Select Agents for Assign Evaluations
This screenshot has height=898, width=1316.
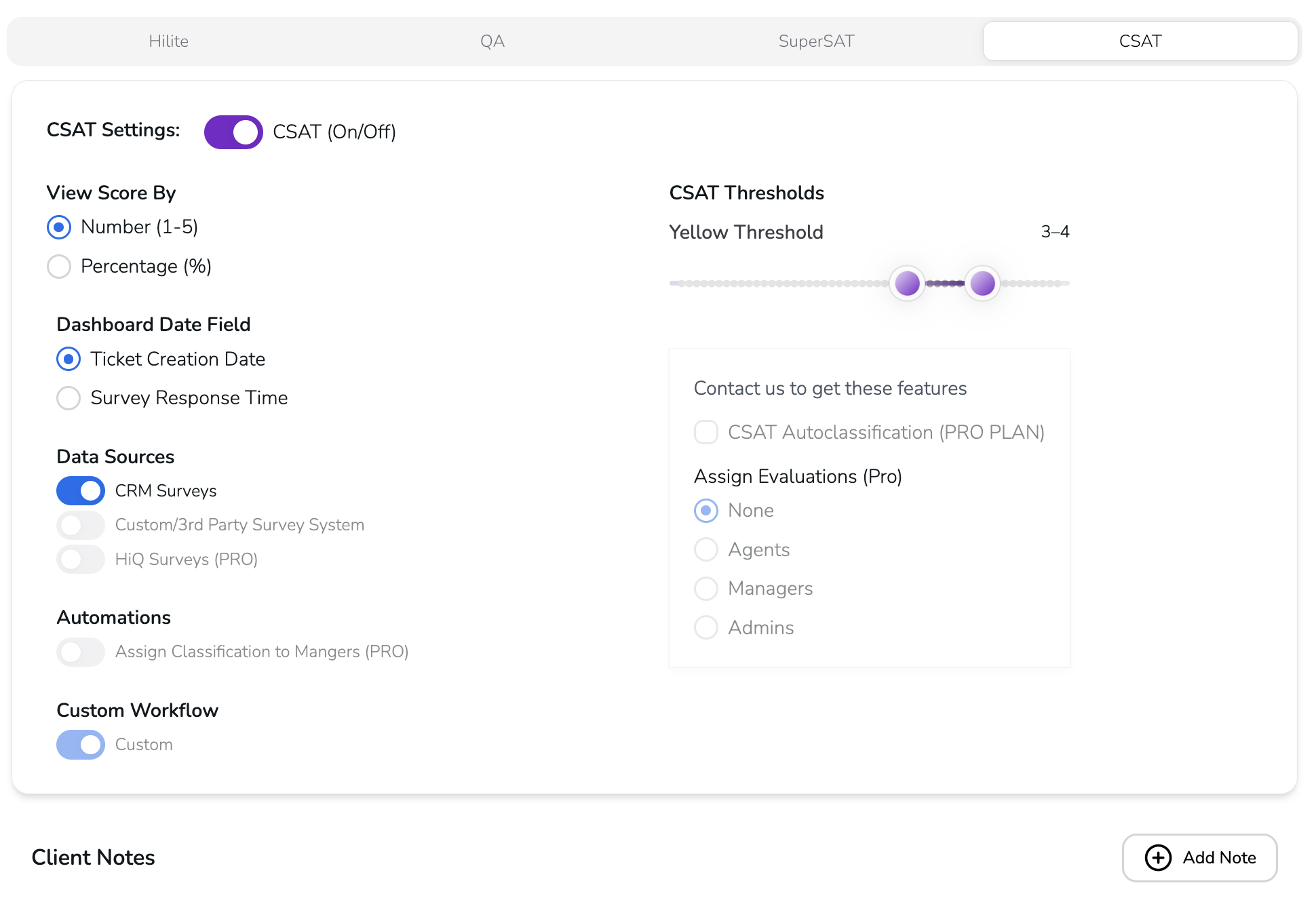tap(706, 549)
